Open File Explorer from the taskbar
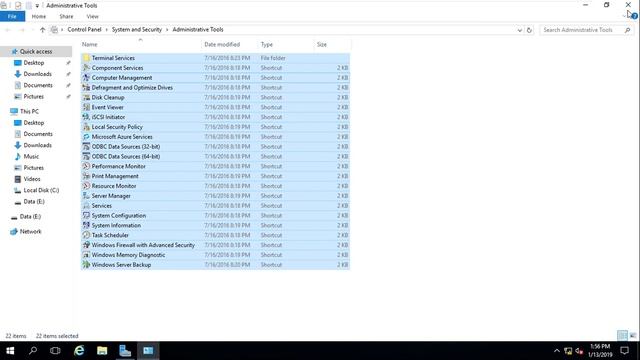Image resolution: width=640 pixels, height=360 pixels. [102, 351]
